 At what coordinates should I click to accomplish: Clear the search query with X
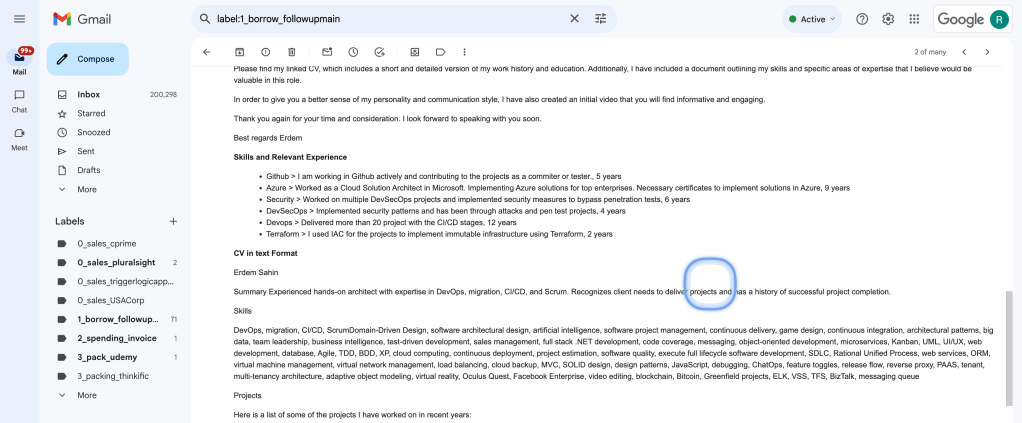pos(574,19)
